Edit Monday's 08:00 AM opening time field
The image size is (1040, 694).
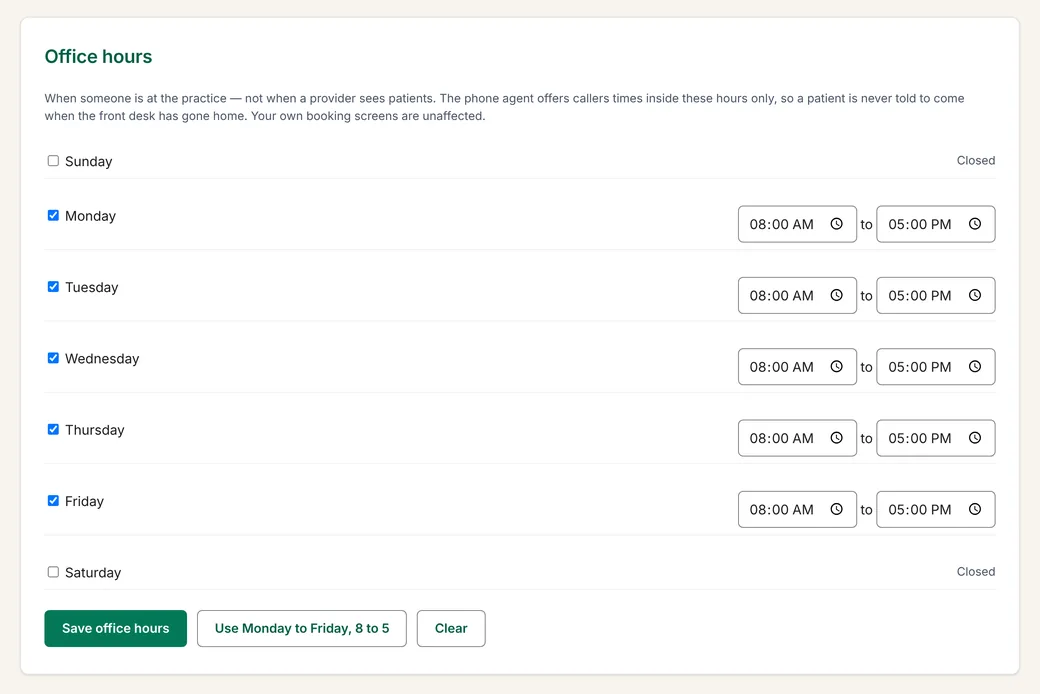click(797, 224)
